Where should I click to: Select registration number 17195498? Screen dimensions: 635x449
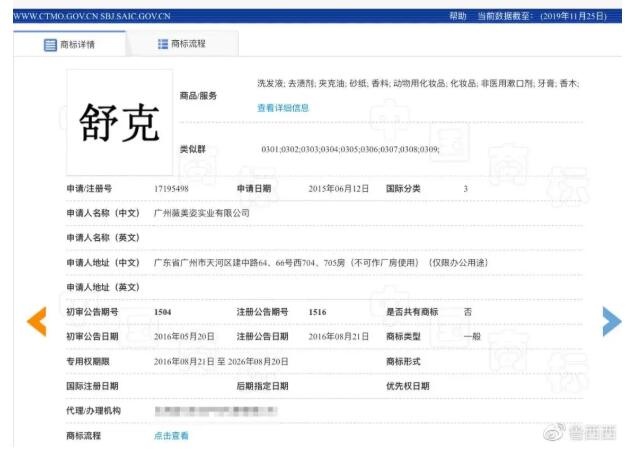coord(171,189)
